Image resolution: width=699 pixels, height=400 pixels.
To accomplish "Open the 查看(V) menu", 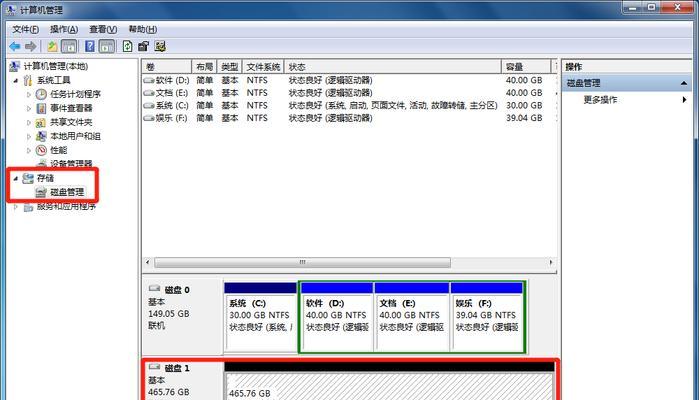I will 103,29.
